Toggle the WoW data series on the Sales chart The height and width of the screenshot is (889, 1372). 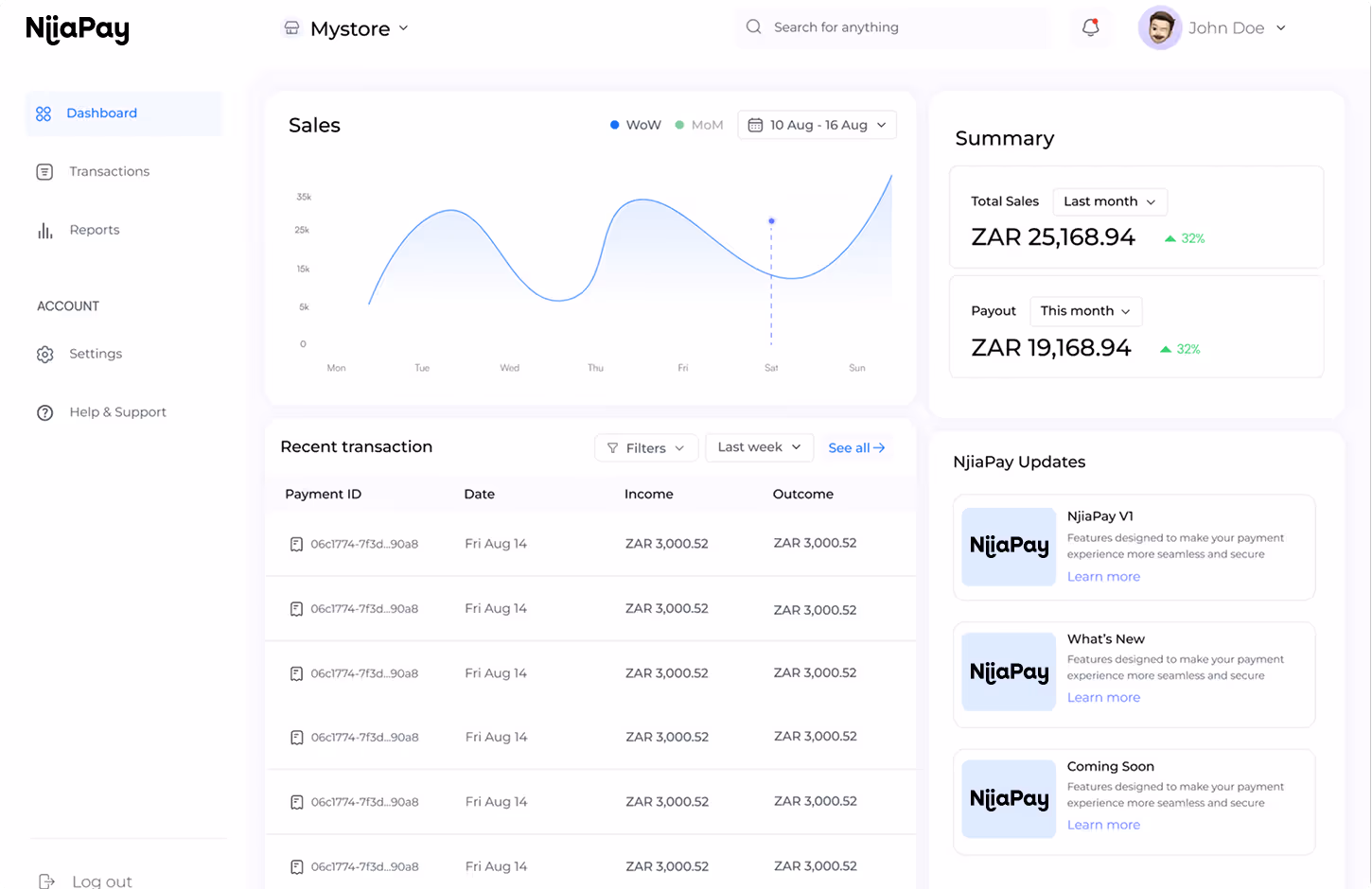coord(635,124)
